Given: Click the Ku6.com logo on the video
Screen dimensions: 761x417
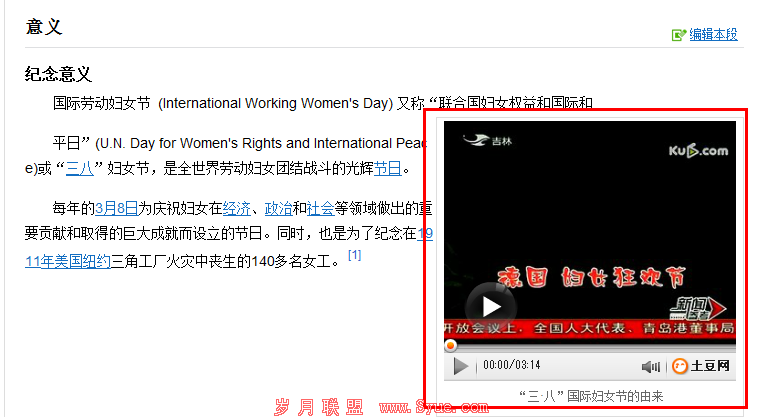Looking at the screenshot, I should (x=698, y=150).
